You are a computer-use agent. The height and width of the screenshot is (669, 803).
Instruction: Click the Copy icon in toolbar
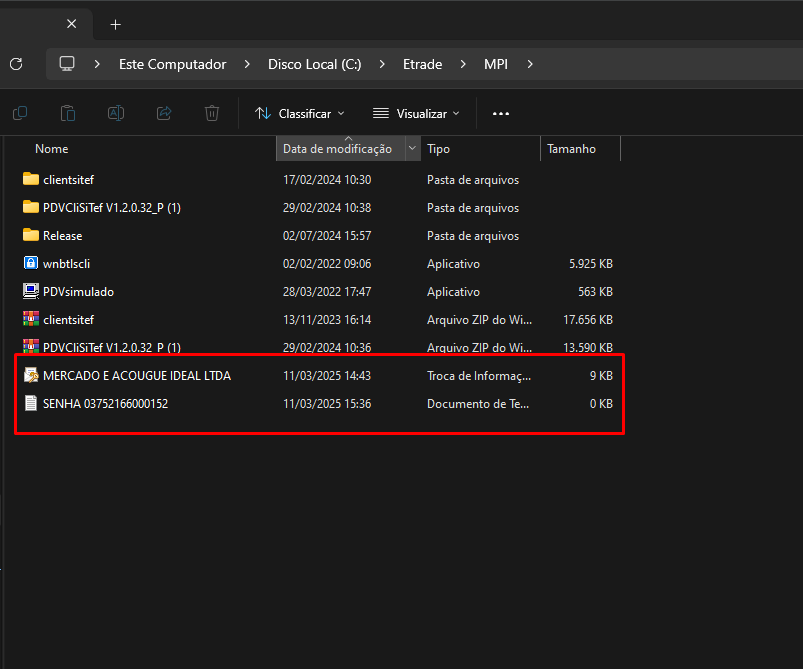pos(20,113)
